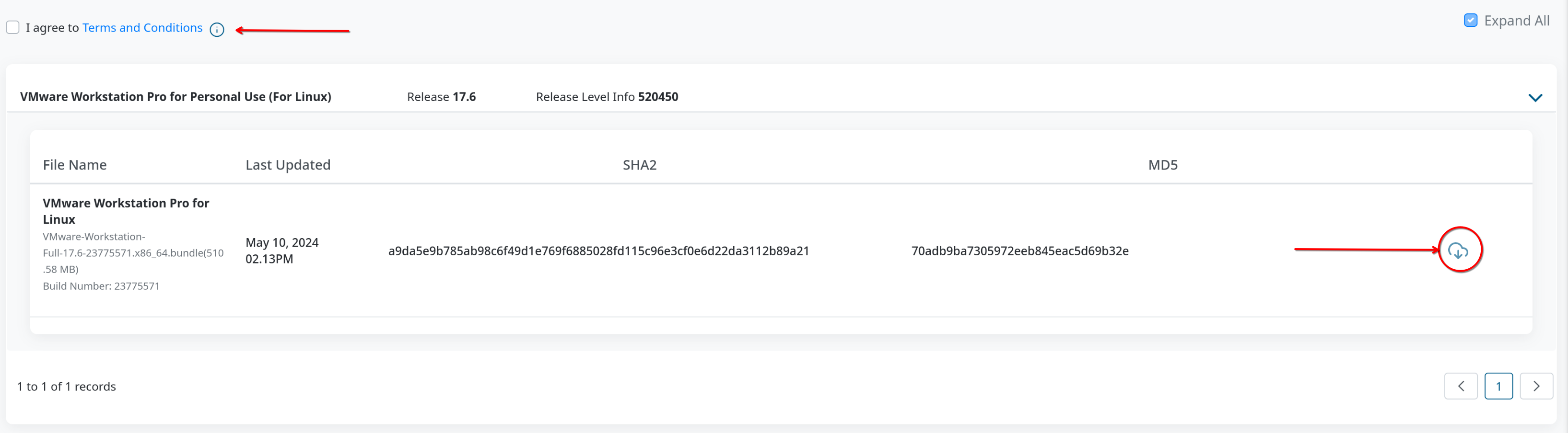Click the Terms and Conditions info icon

coord(217,30)
